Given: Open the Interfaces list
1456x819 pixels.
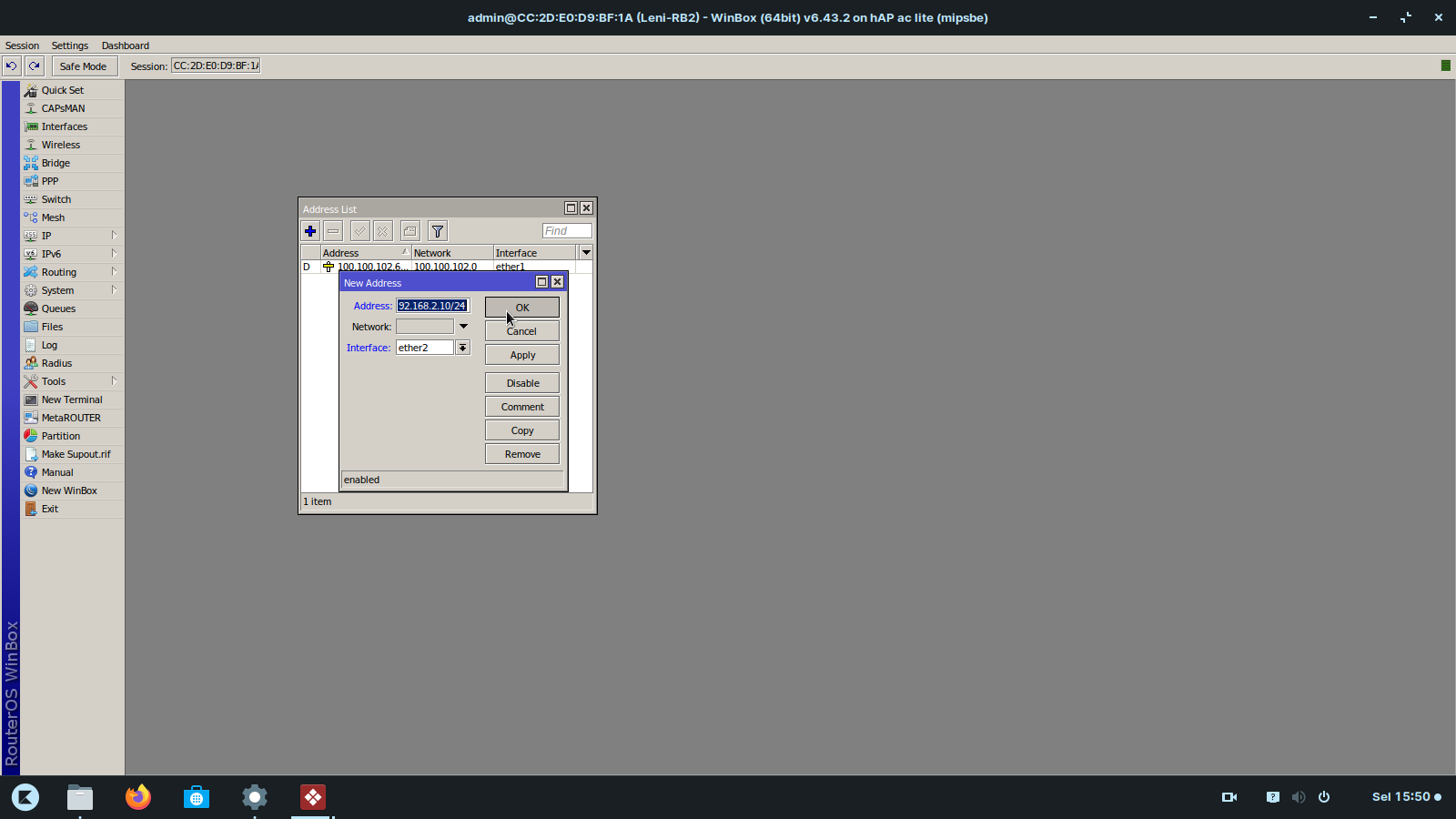Looking at the screenshot, I should pyautogui.click(x=73, y=126).
